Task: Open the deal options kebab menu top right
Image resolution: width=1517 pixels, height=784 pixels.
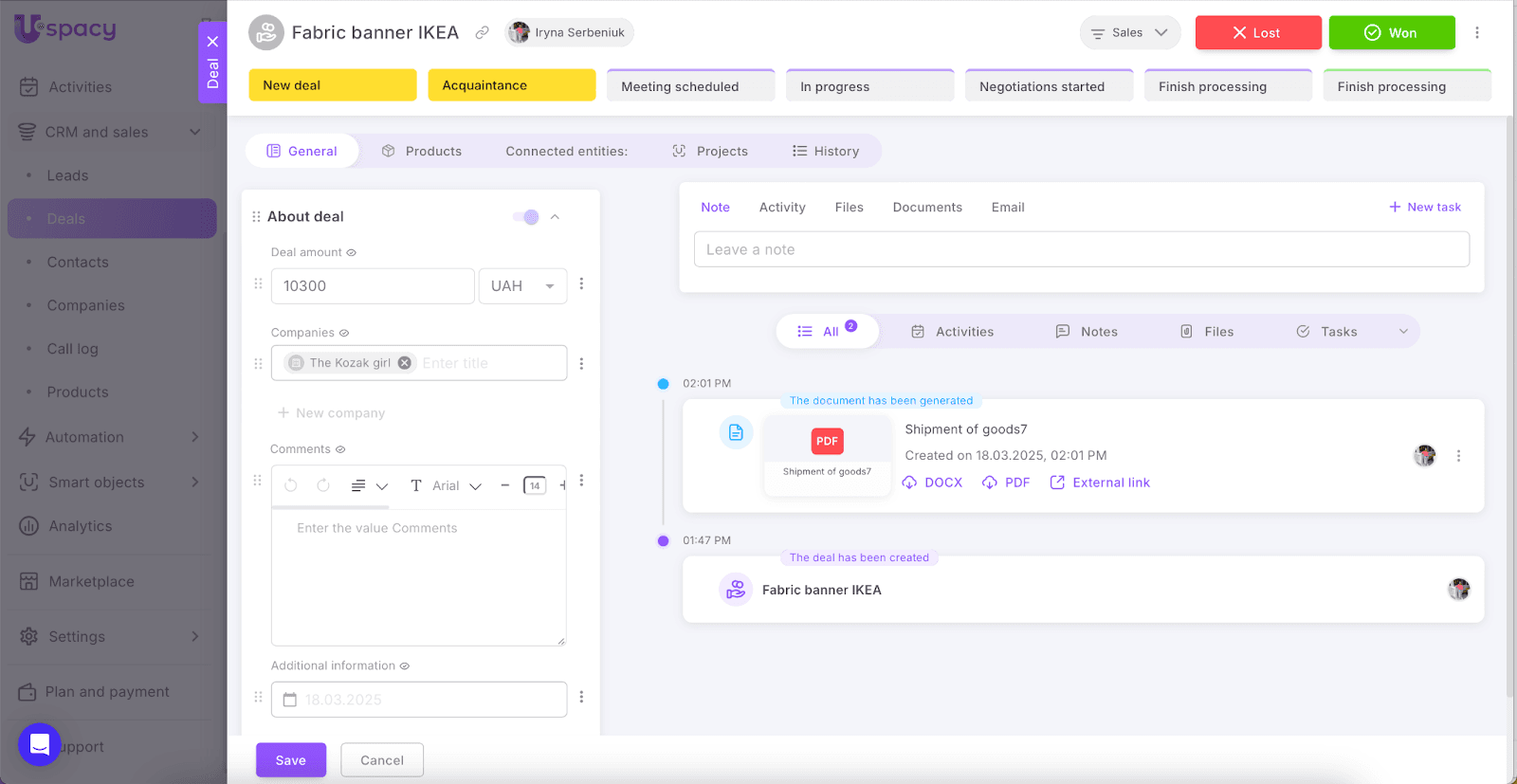Action: coord(1476,33)
